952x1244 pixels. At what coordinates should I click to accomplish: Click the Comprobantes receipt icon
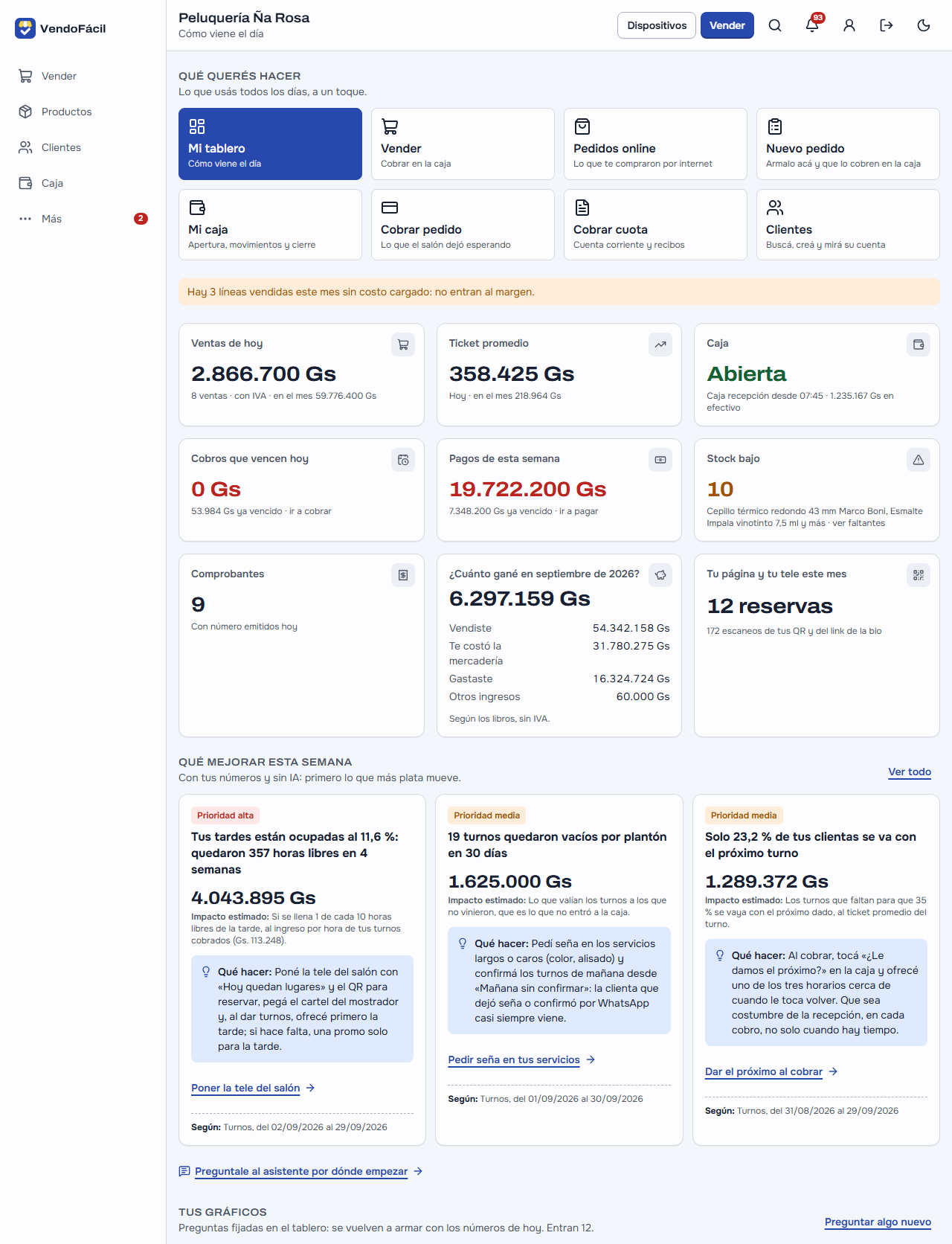pyautogui.click(x=403, y=575)
